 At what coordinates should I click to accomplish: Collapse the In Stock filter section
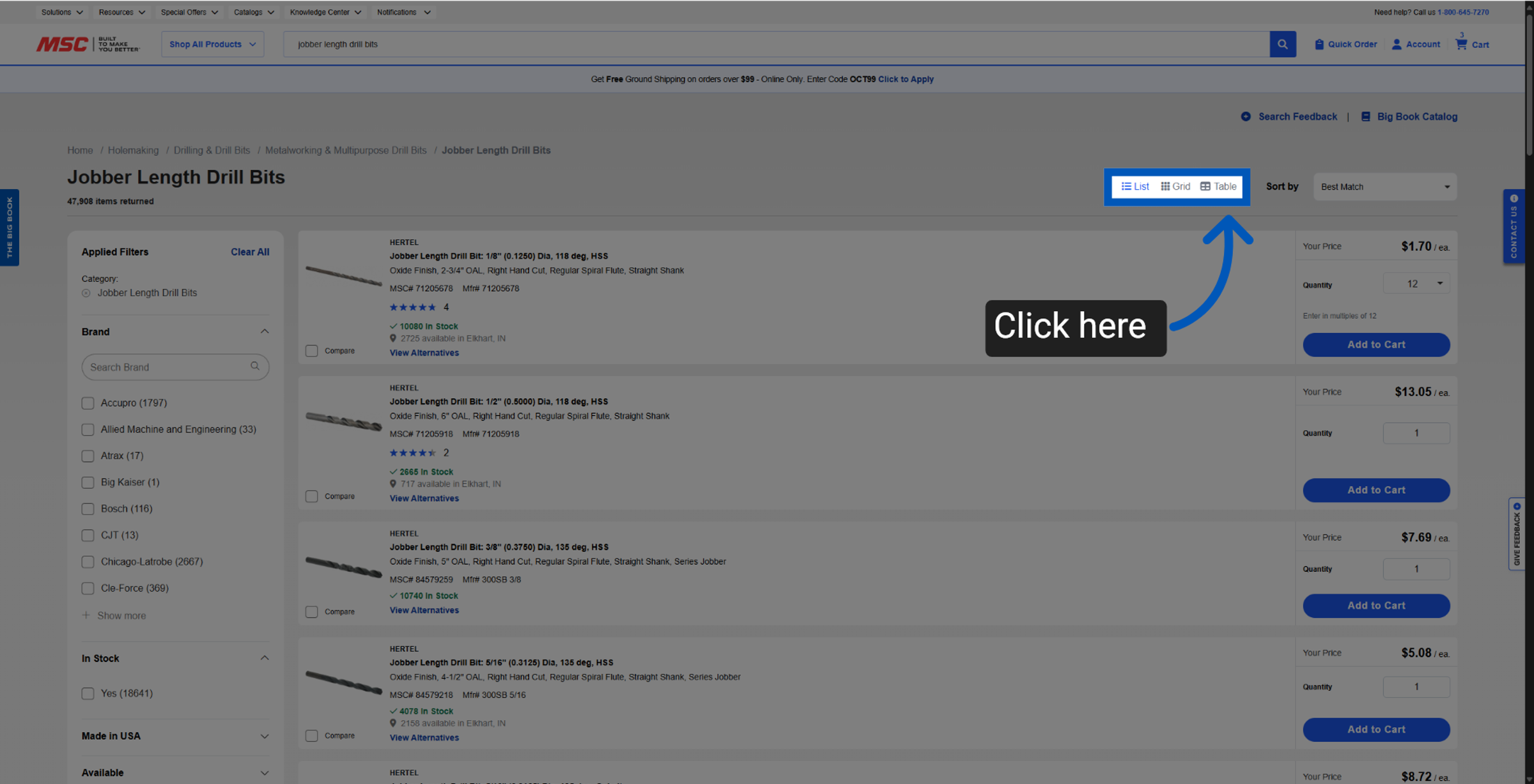[264, 658]
